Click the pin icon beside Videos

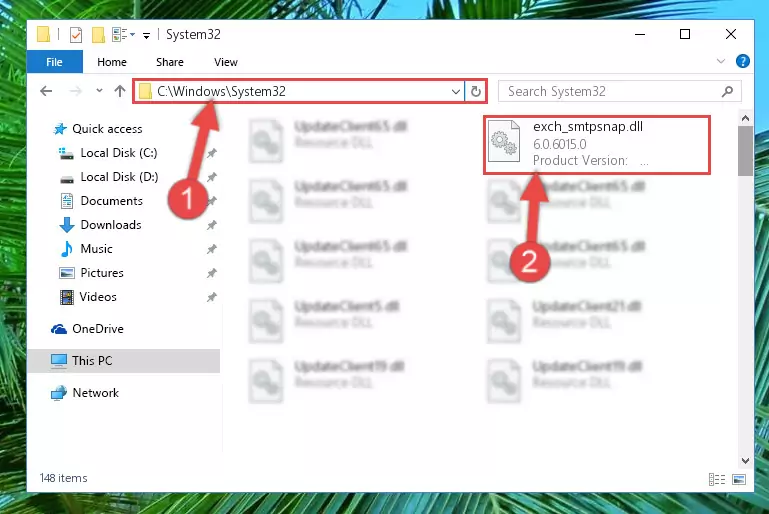(x=211, y=297)
